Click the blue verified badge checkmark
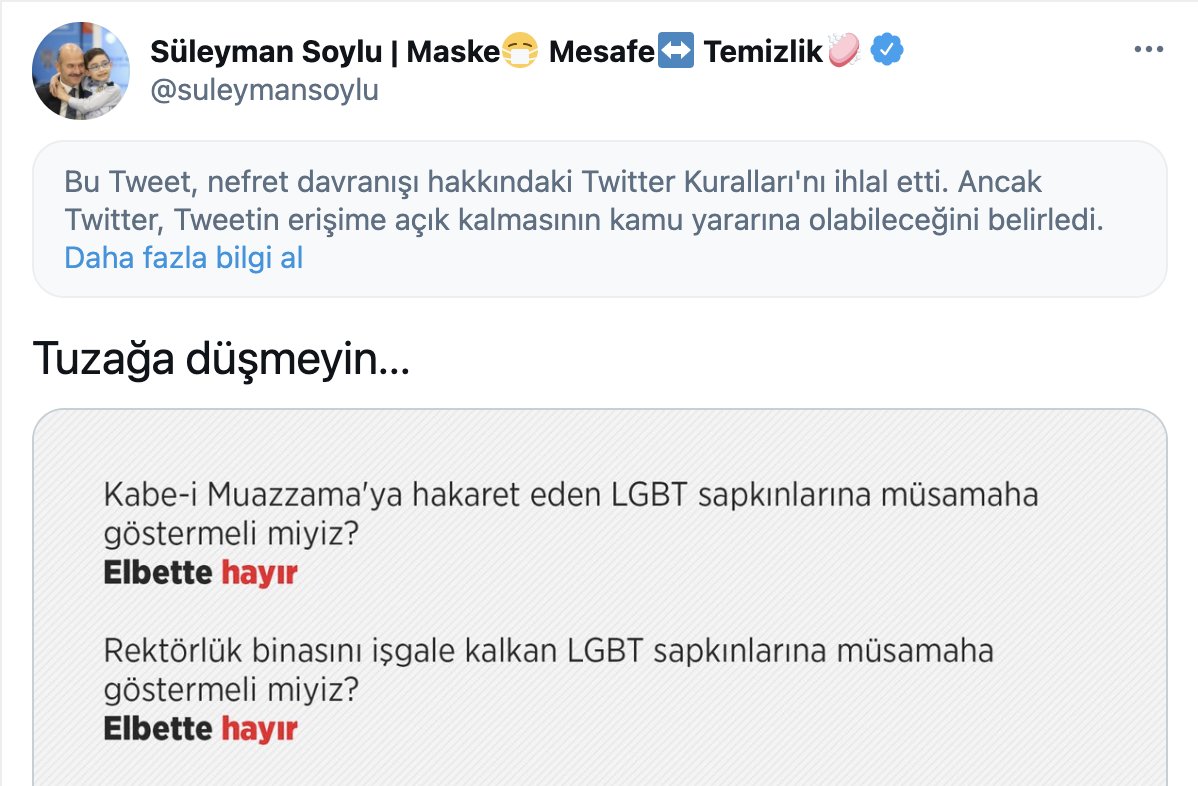 coord(886,50)
